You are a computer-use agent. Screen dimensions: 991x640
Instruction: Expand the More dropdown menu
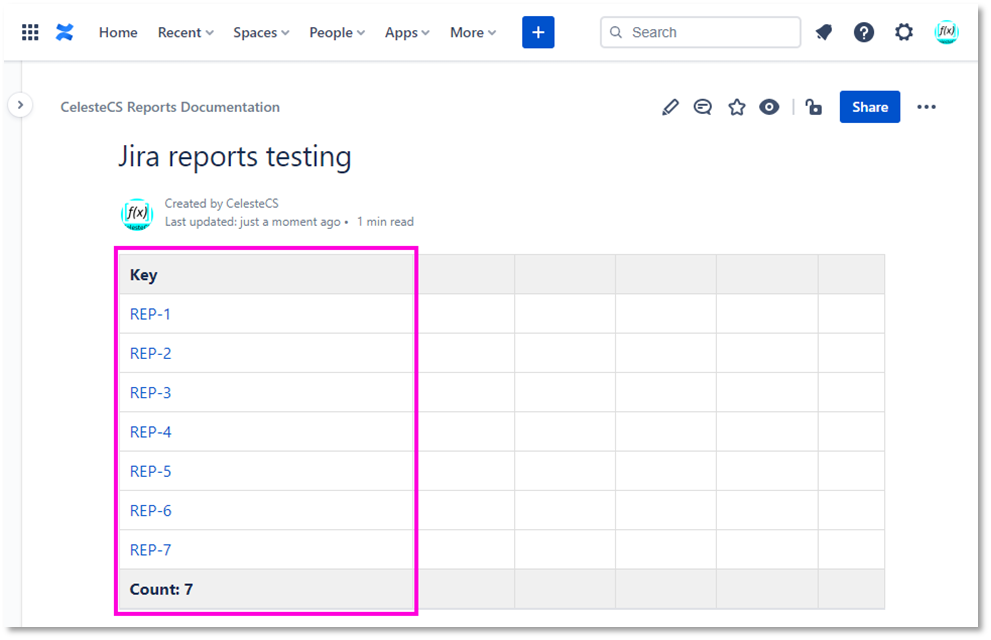pos(473,32)
